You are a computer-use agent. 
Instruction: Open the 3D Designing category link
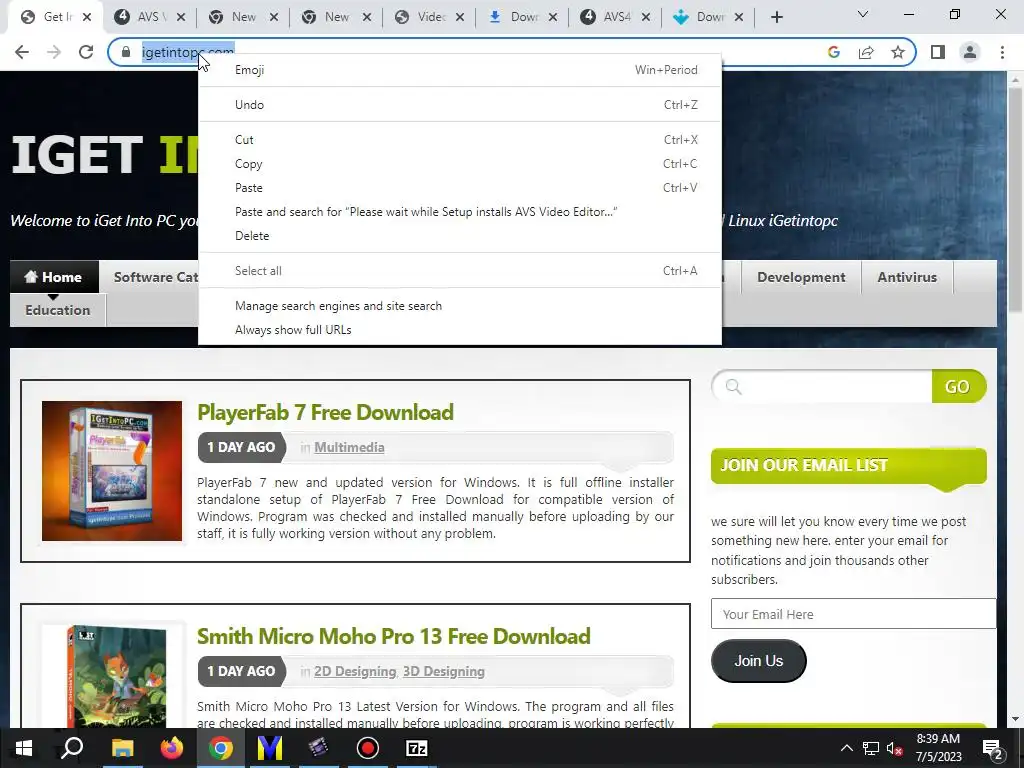(443, 671)
